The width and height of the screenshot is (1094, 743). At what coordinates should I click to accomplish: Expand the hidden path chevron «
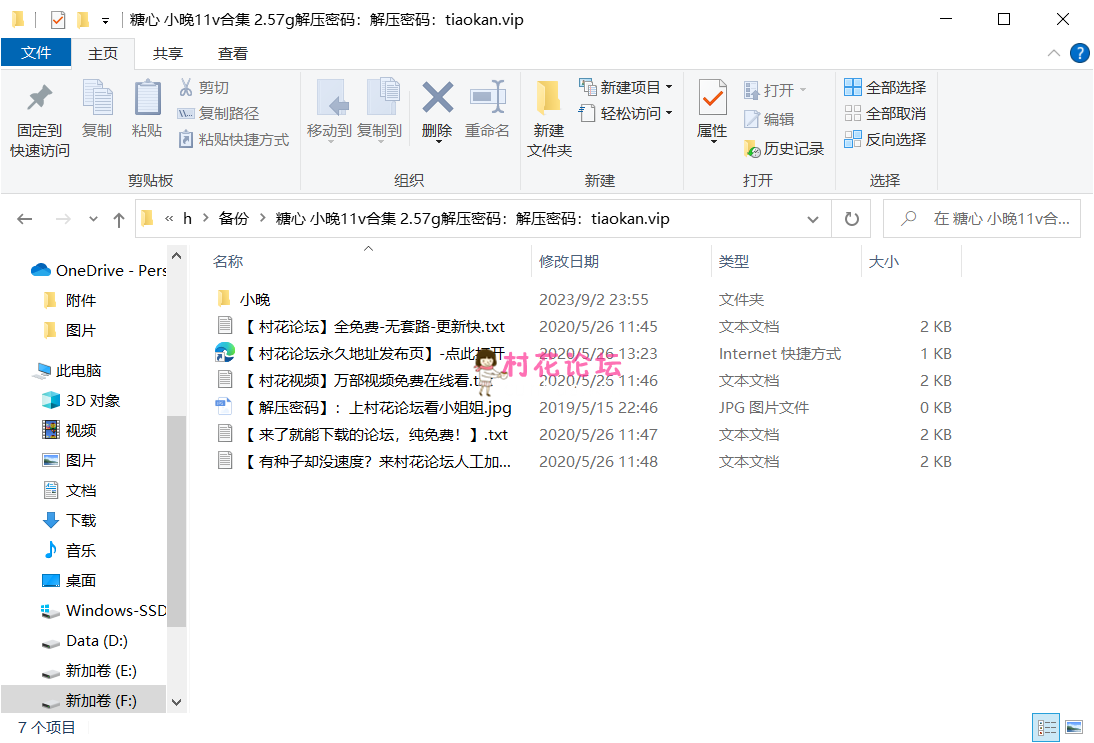169,219
